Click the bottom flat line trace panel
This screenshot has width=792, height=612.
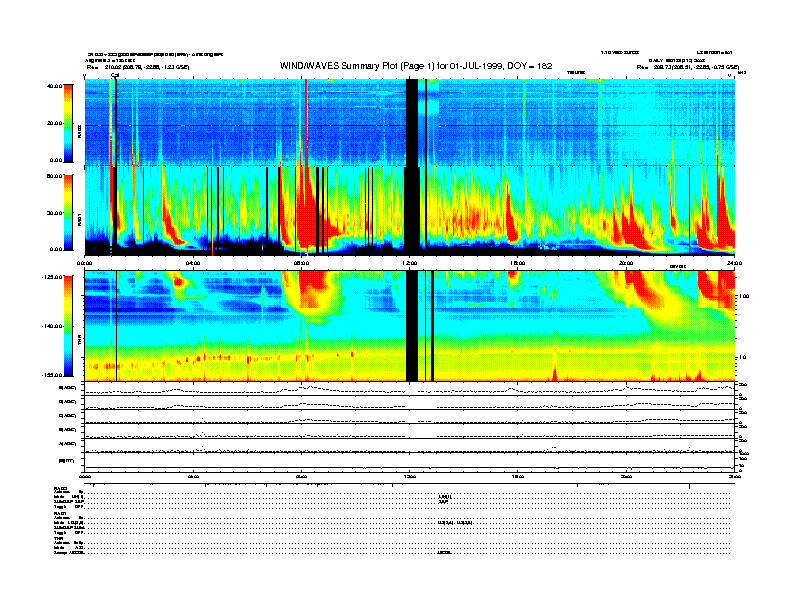[x=410, y=462]
